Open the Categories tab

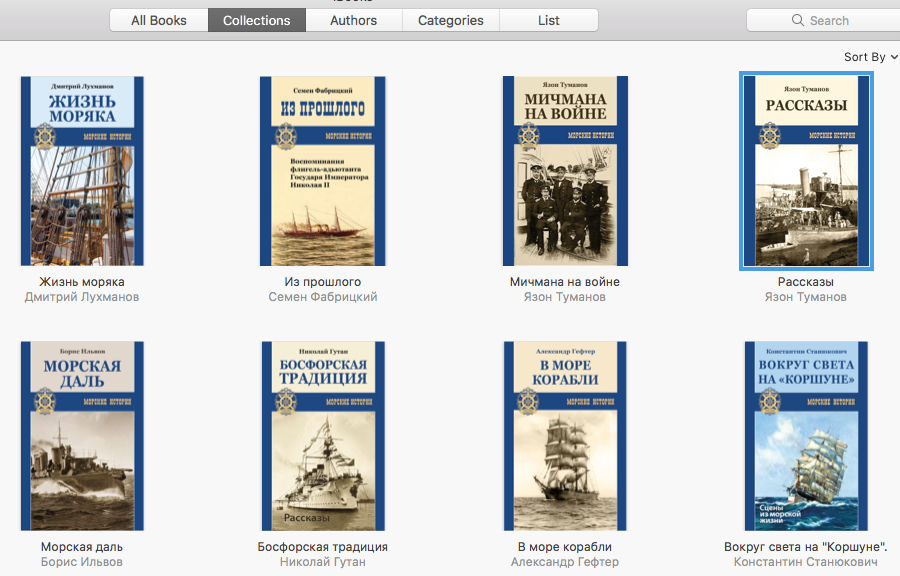[451, 20]
